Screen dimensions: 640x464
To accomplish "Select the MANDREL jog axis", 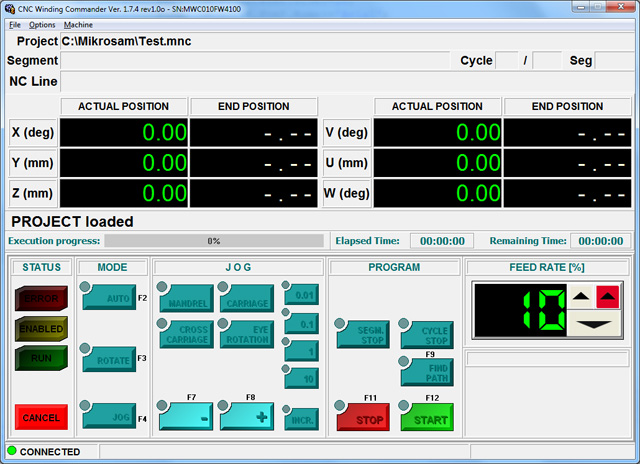I will coord(187,298).
